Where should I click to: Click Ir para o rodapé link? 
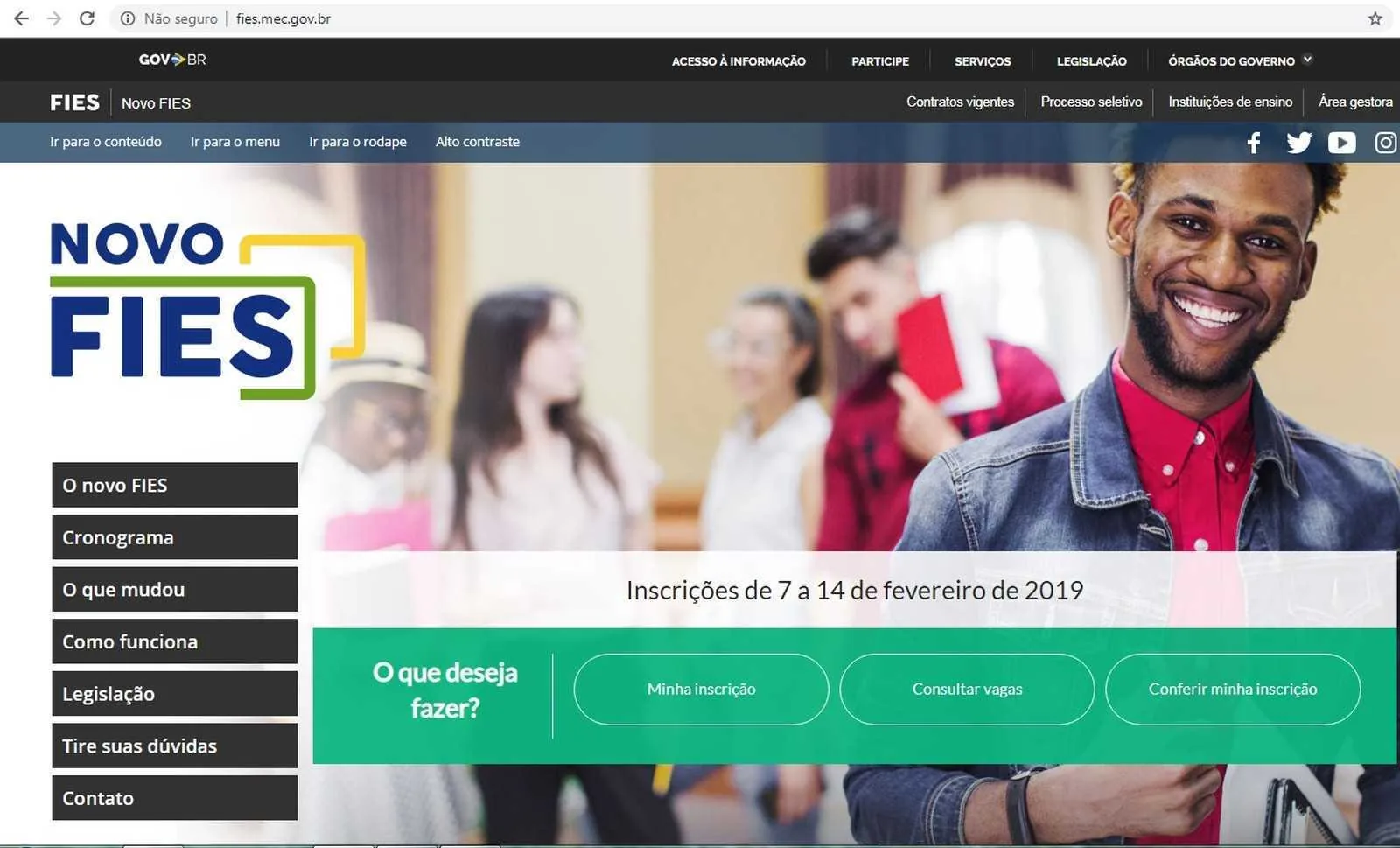click(358, 142)
